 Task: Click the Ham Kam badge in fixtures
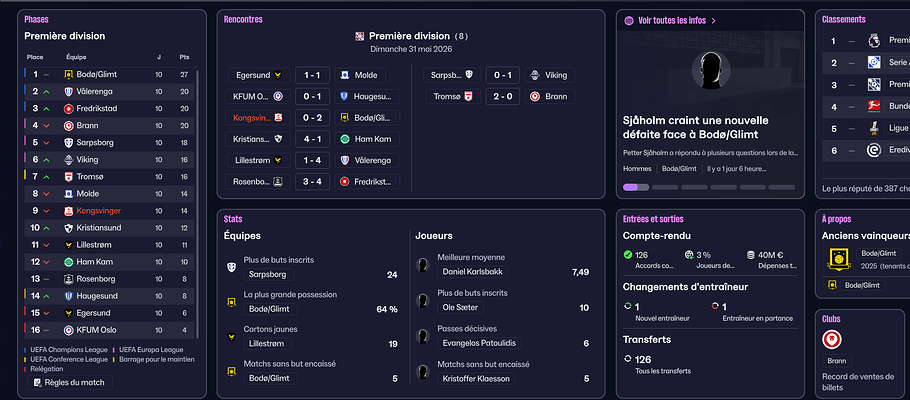click(x=345, y=139)
